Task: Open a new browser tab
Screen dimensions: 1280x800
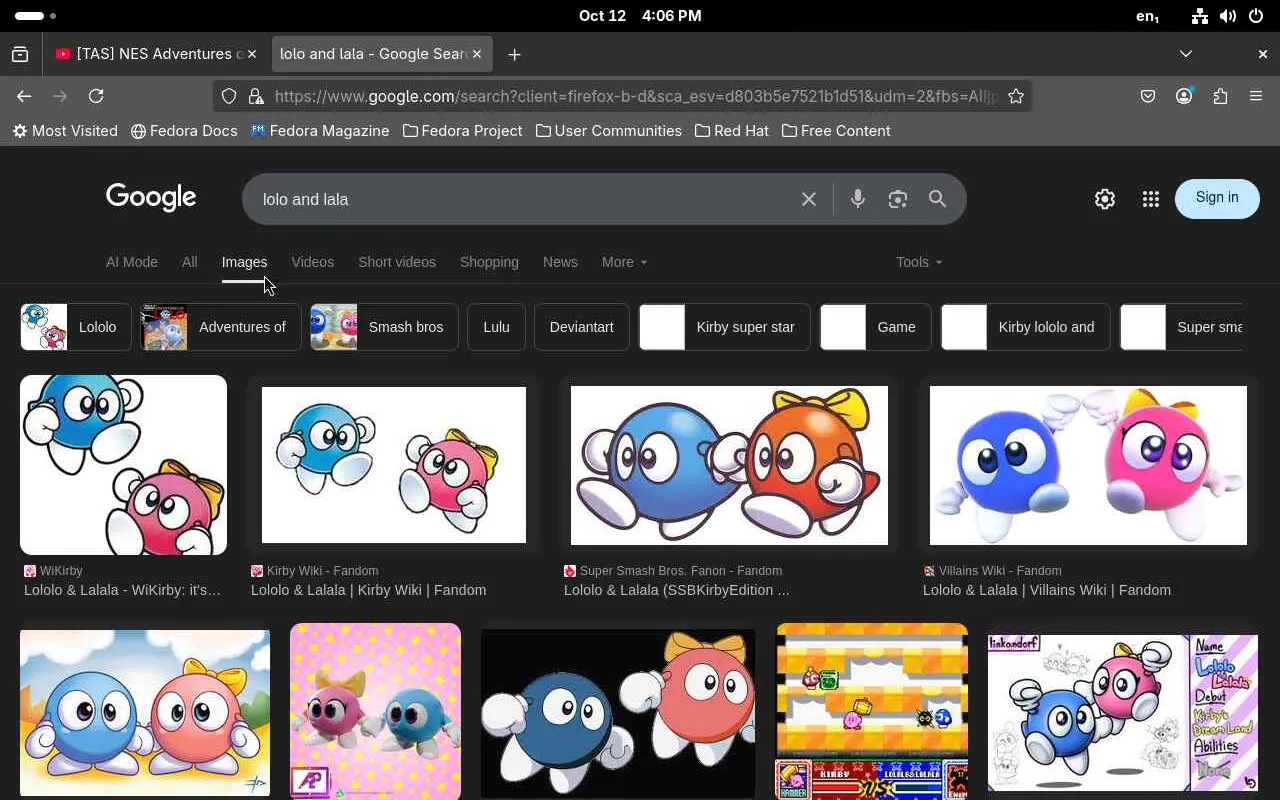Action: (514, 54)
